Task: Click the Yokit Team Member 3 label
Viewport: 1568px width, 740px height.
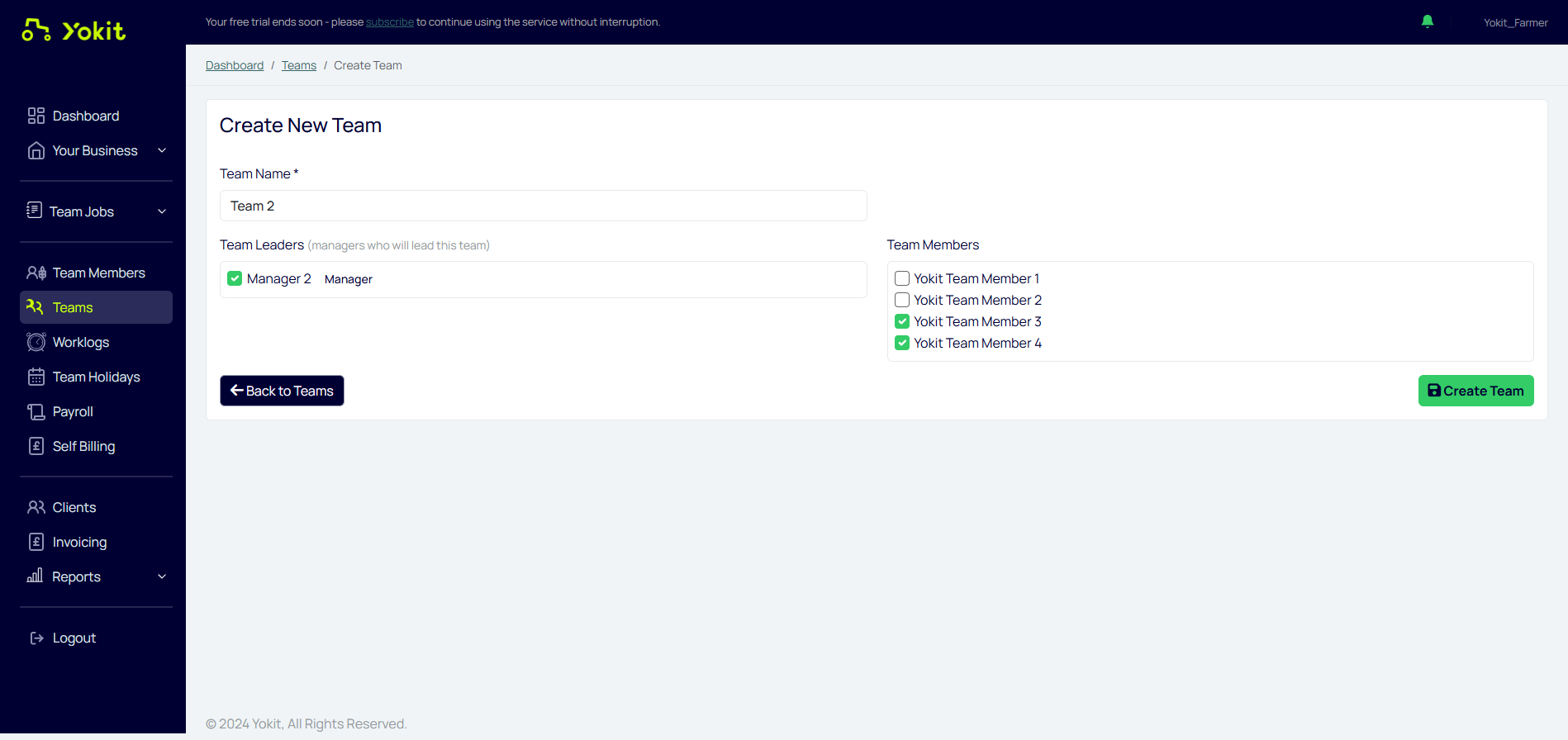Action: click(977, 321)
